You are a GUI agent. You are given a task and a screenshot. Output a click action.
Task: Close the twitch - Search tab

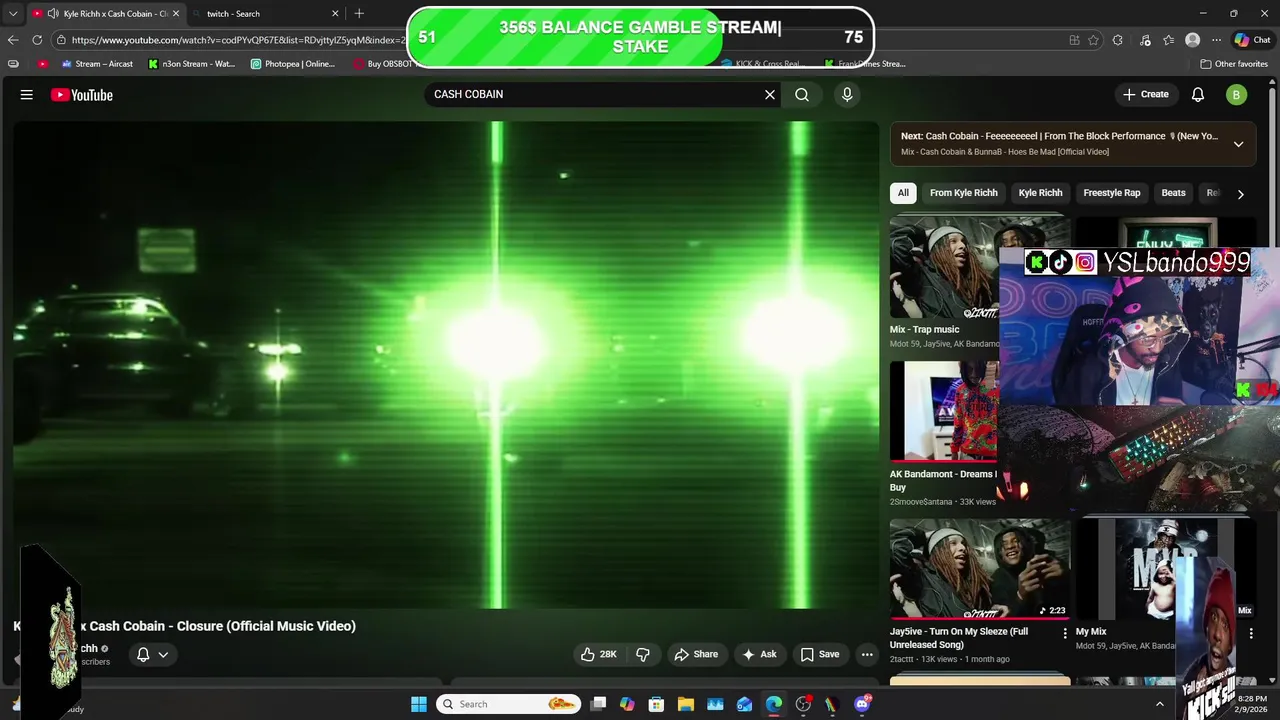[335, 14]
